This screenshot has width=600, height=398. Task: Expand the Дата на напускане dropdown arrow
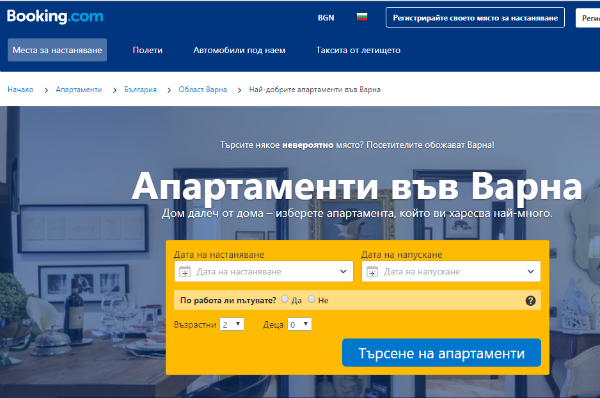(x=530, y=271)
